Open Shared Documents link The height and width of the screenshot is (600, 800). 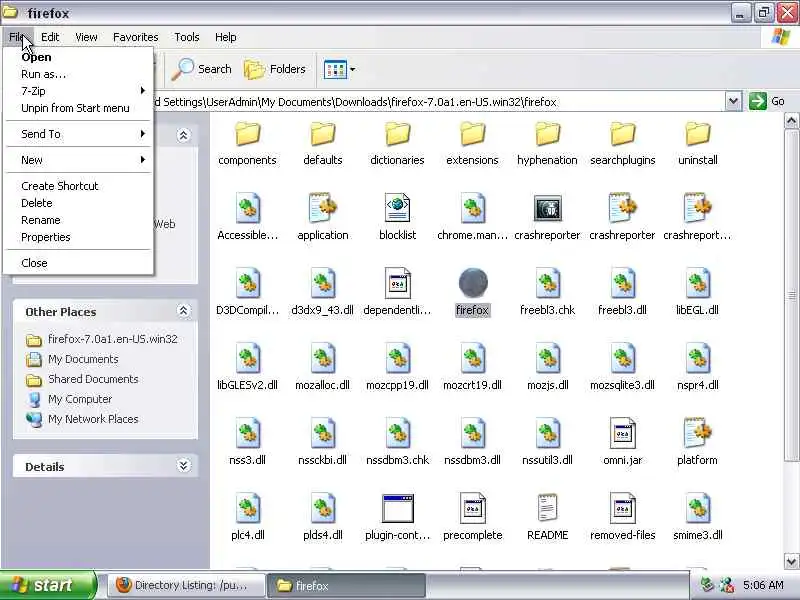click(x=93, y=379)
